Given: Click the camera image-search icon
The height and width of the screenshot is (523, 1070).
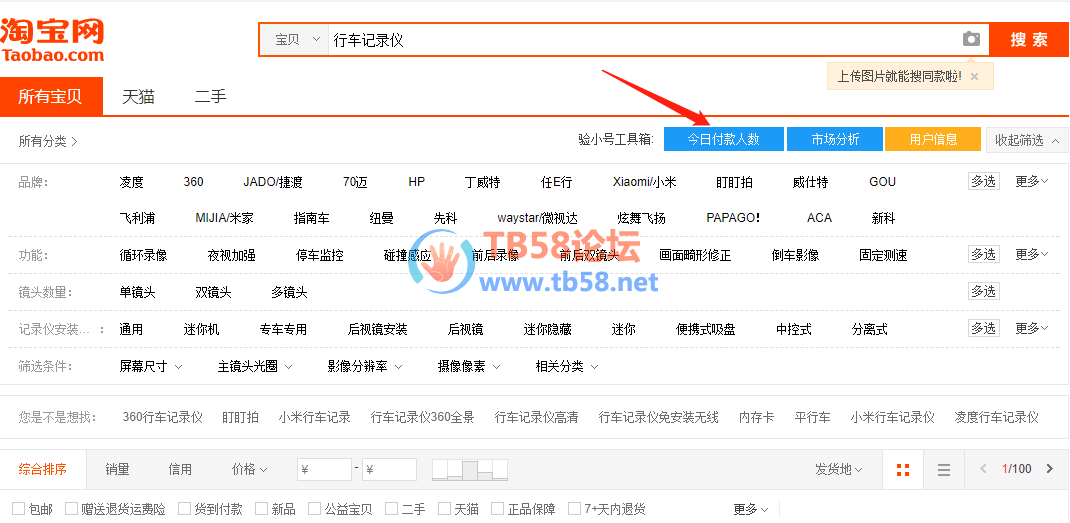Looking at the screenshot, I should pyautogui.click(x=971, y=39).
